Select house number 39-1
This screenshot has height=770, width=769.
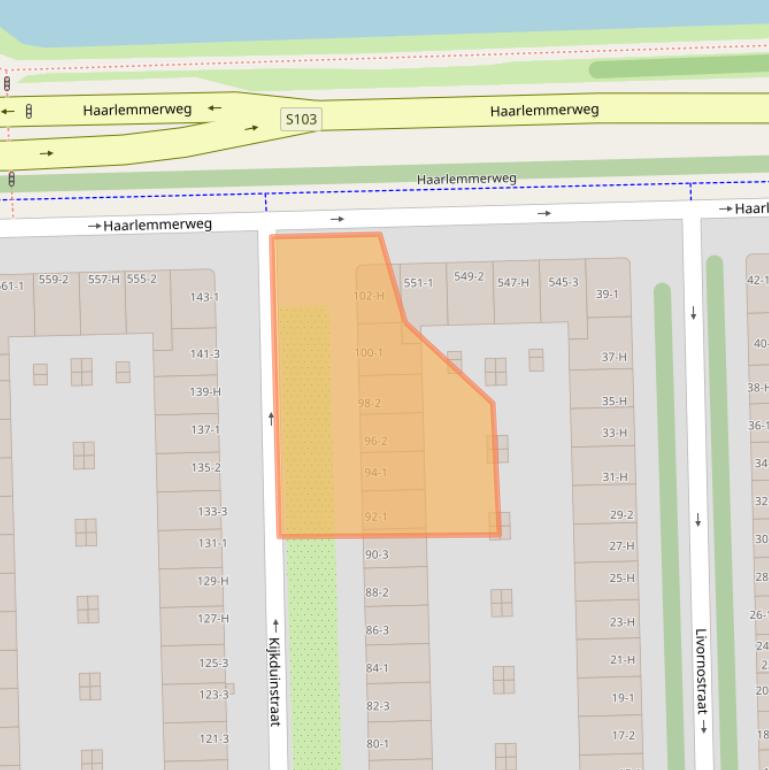(607, 294)
